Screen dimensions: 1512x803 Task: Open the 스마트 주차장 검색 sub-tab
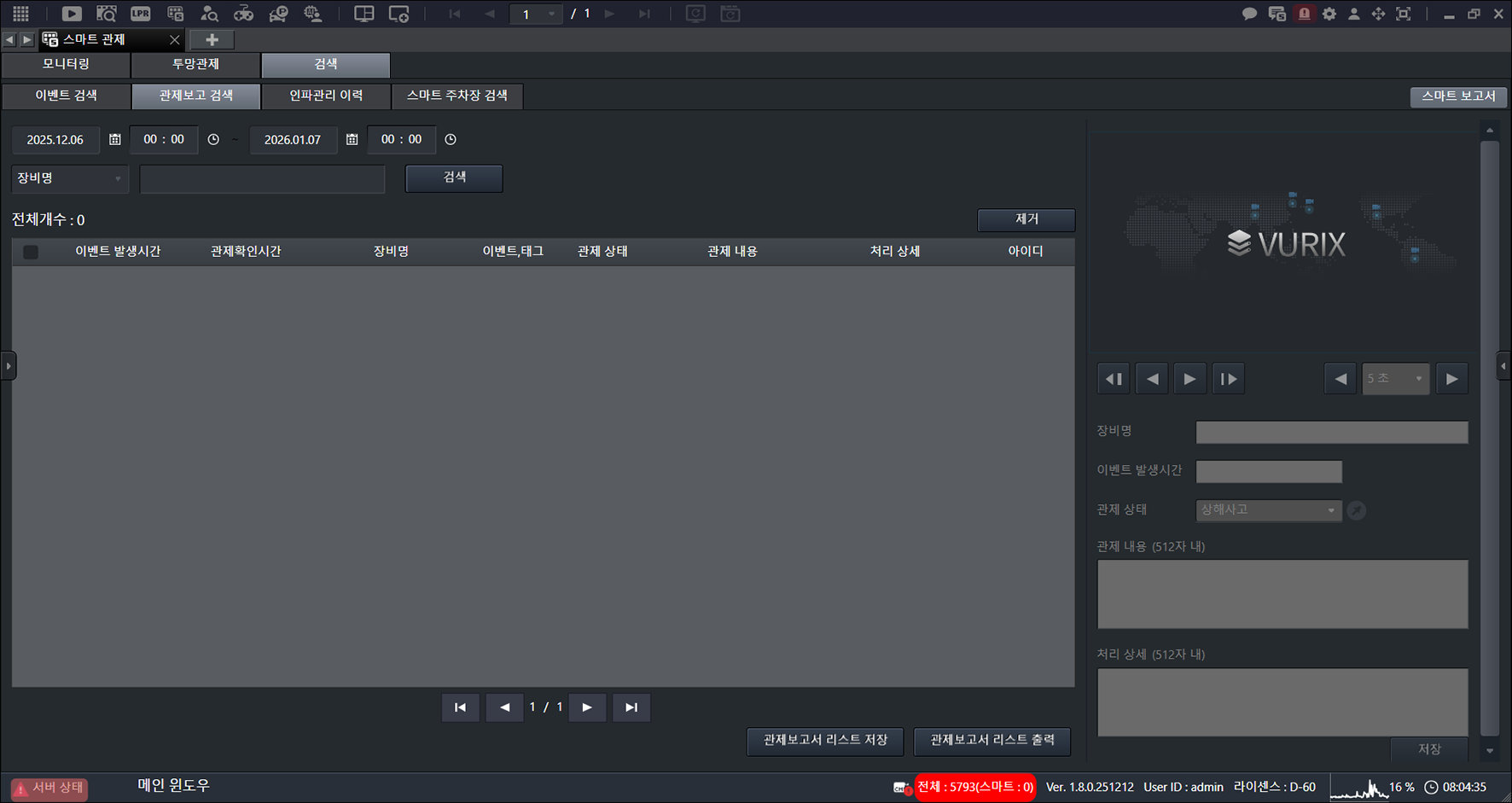click(x=457, y=96)
